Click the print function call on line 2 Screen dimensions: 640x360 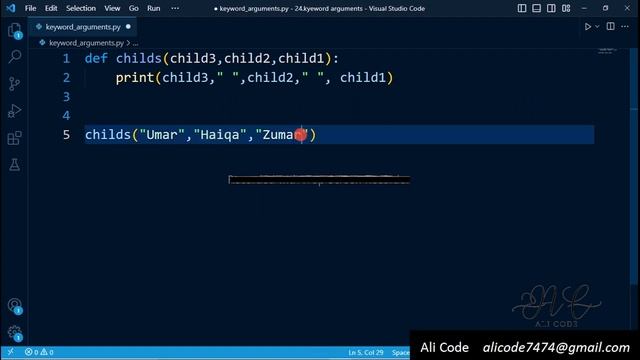click(135, 78)
